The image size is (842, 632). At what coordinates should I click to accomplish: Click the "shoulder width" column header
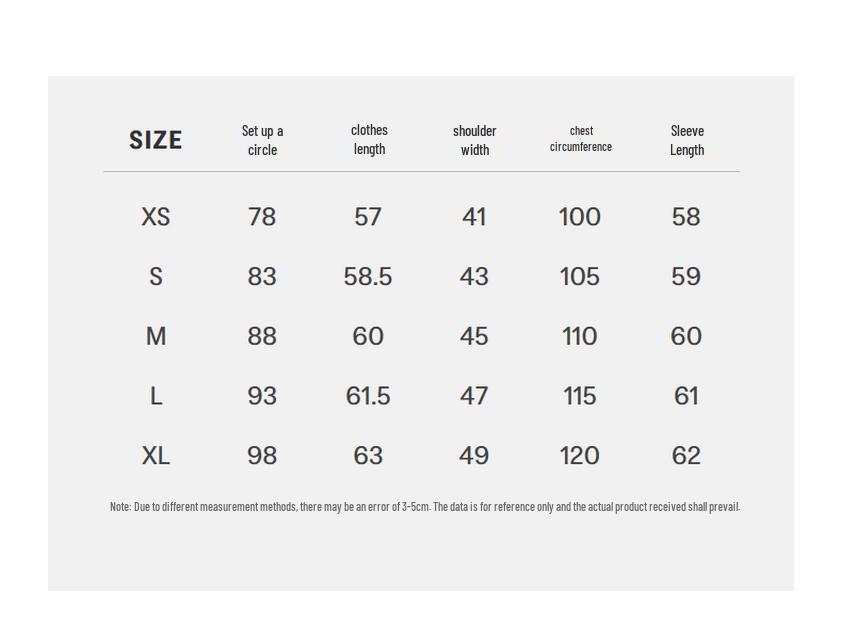pyautogui.click(x=474, y=140)
